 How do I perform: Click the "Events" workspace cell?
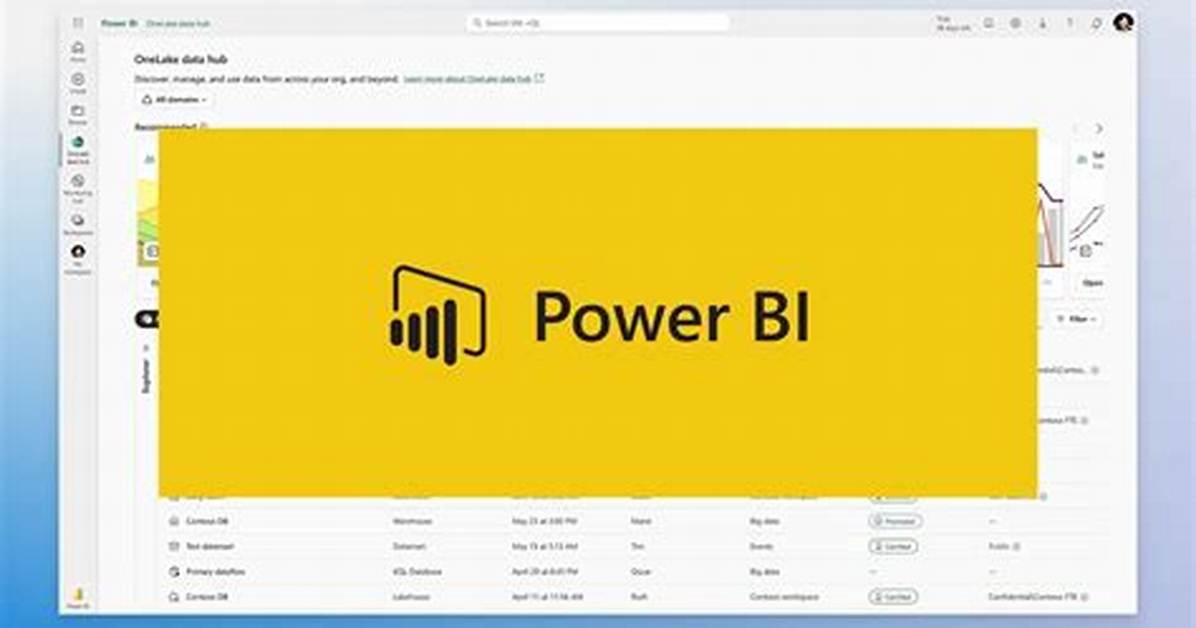coord(761,546)
